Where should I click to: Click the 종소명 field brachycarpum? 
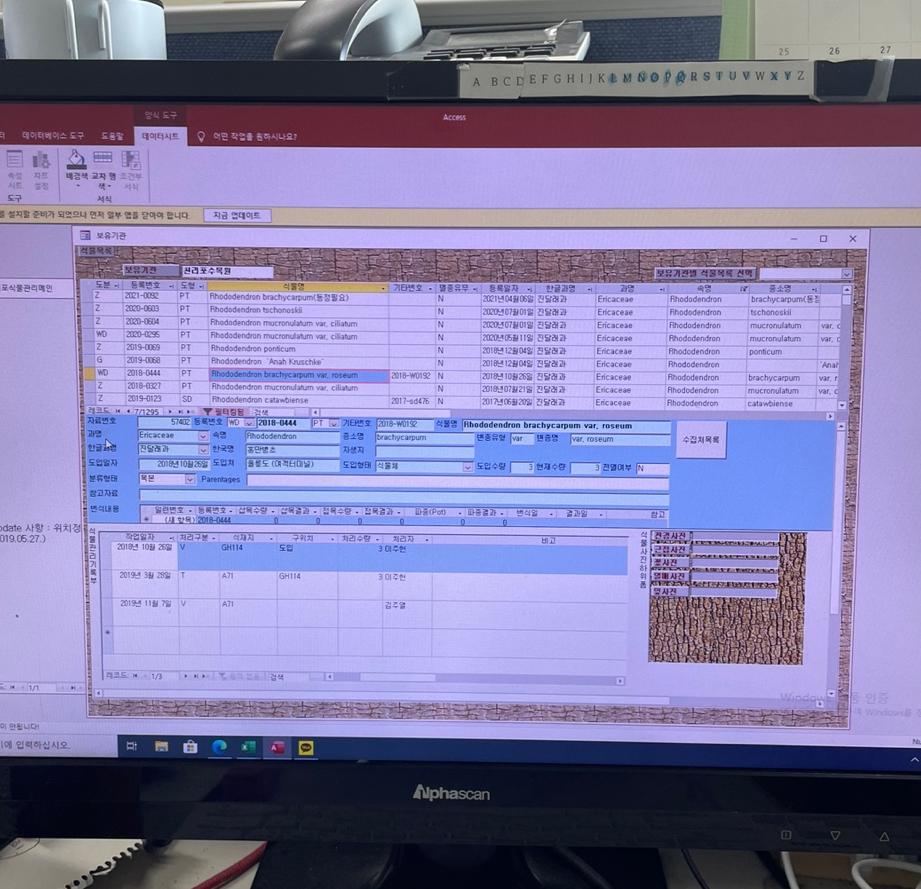(424, 437)
